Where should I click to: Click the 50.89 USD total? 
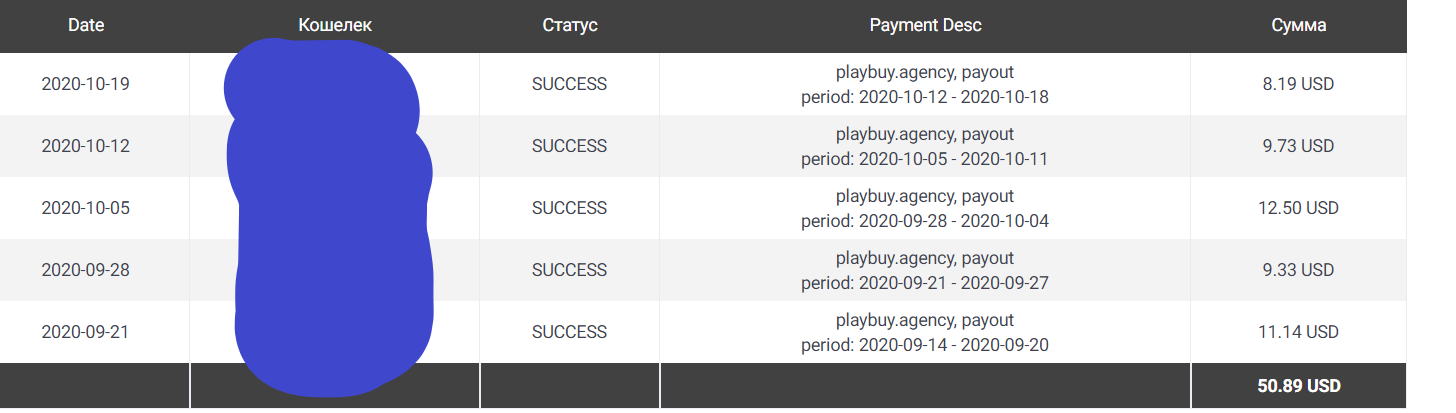(x=1298, y=386)
